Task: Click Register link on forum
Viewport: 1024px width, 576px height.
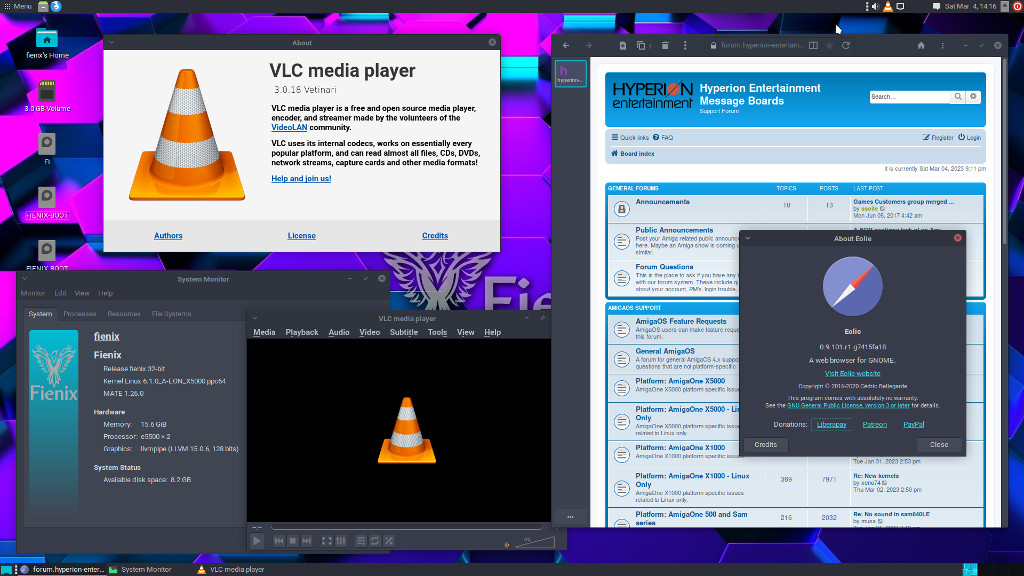Action: pos(938,138)
